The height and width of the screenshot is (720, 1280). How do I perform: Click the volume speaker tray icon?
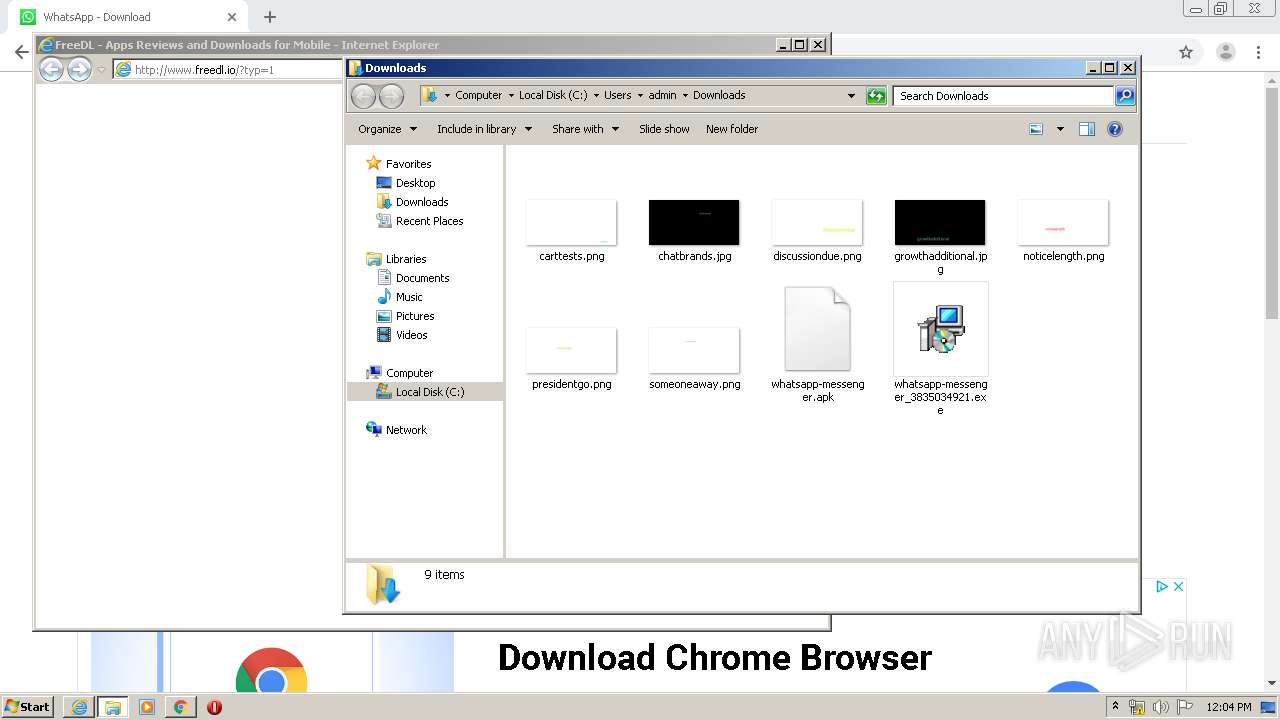(x=1161, y=707)
